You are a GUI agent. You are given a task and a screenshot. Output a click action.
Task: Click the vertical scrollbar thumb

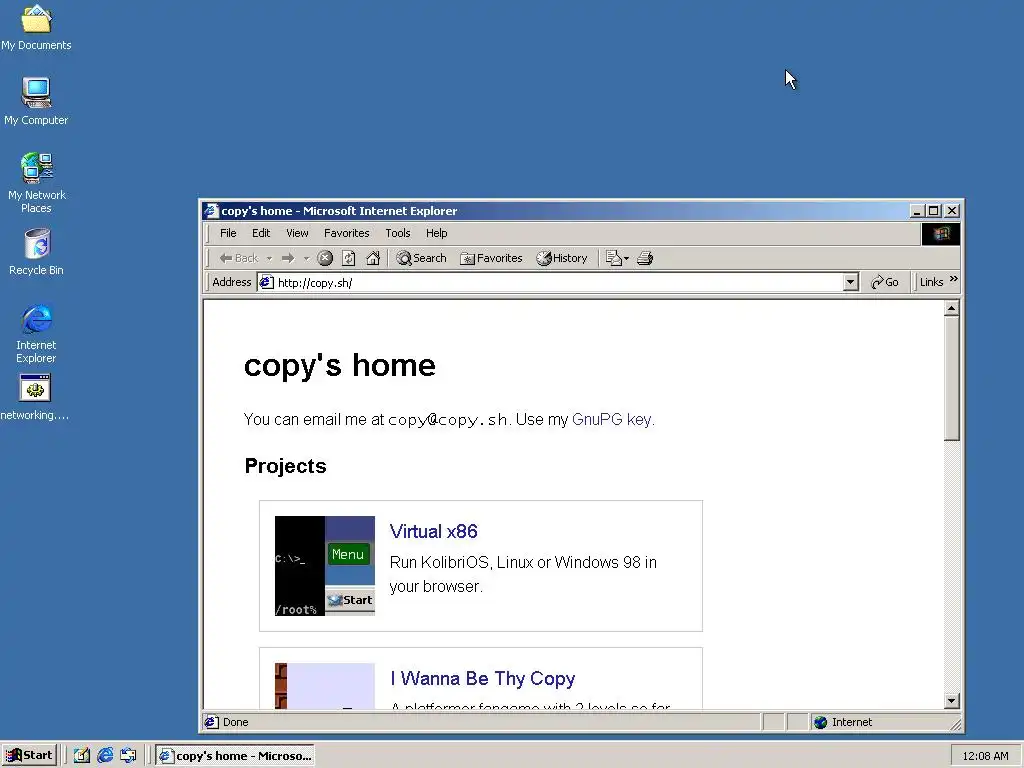(952, 378)
